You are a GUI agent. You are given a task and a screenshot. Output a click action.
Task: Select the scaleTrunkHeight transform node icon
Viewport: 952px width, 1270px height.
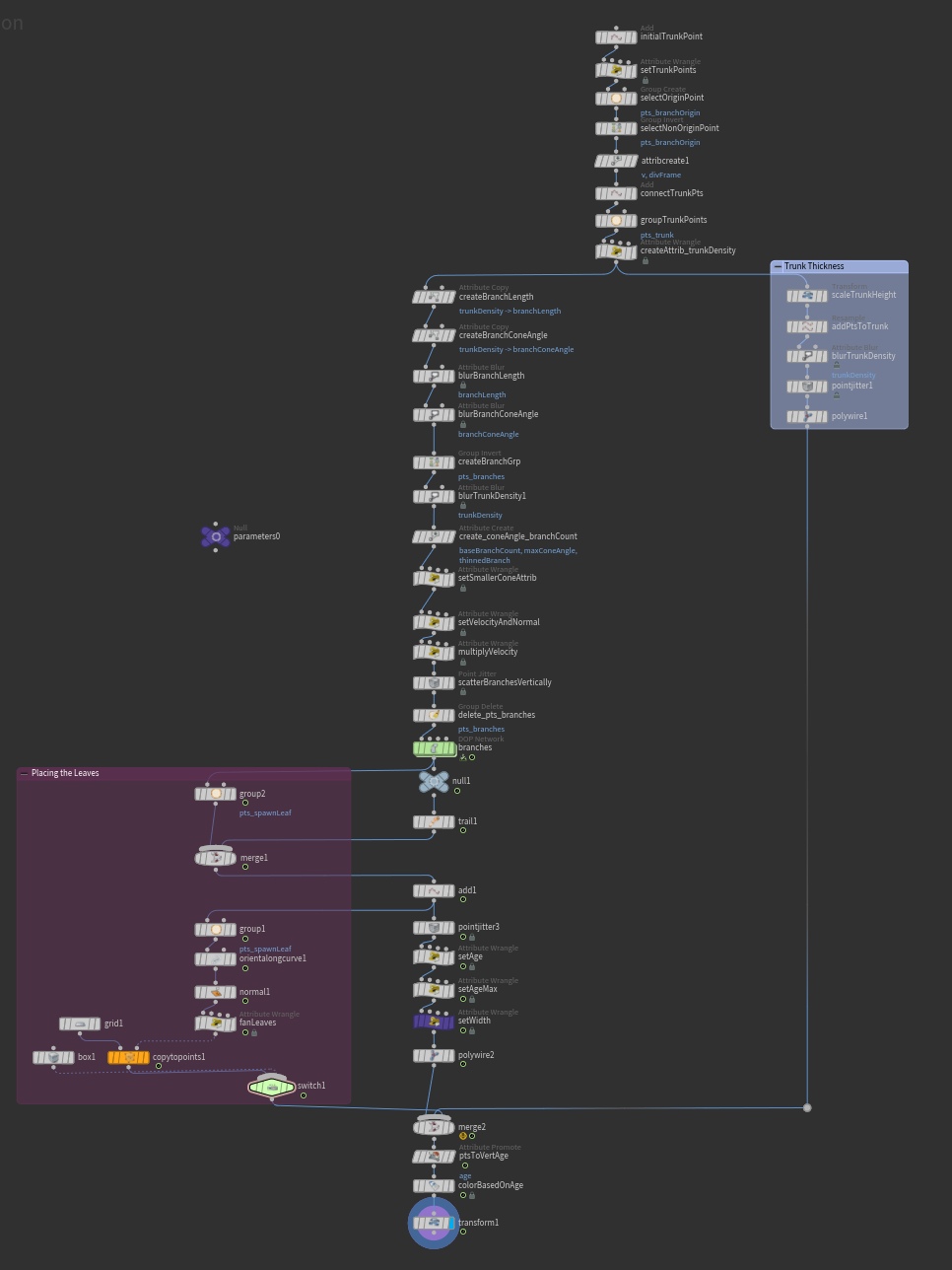[807, 296]
